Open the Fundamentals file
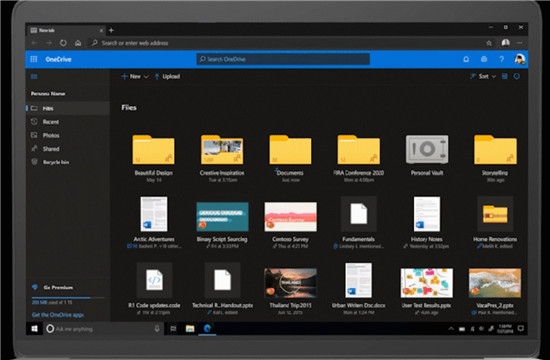Screen dimensions: 550x360 pos(358,214)
